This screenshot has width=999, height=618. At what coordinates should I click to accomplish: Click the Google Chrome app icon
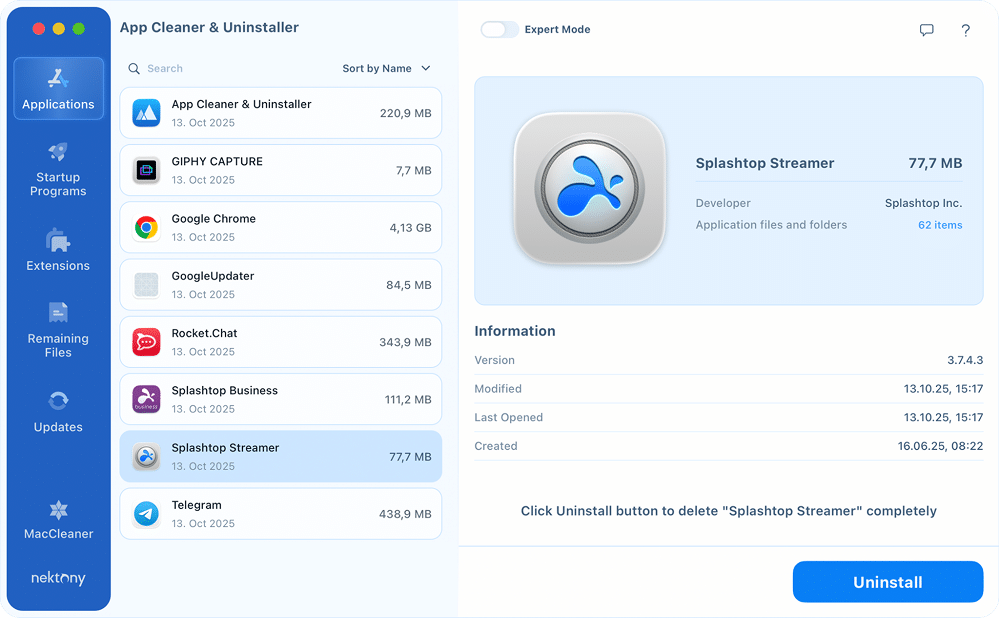coord(147,228)
